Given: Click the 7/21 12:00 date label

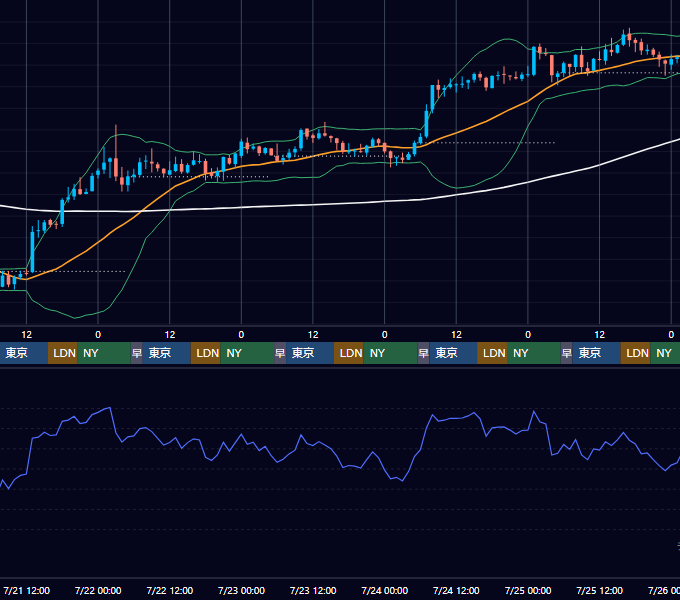Looking at the screenshot, I should [26, 590].
